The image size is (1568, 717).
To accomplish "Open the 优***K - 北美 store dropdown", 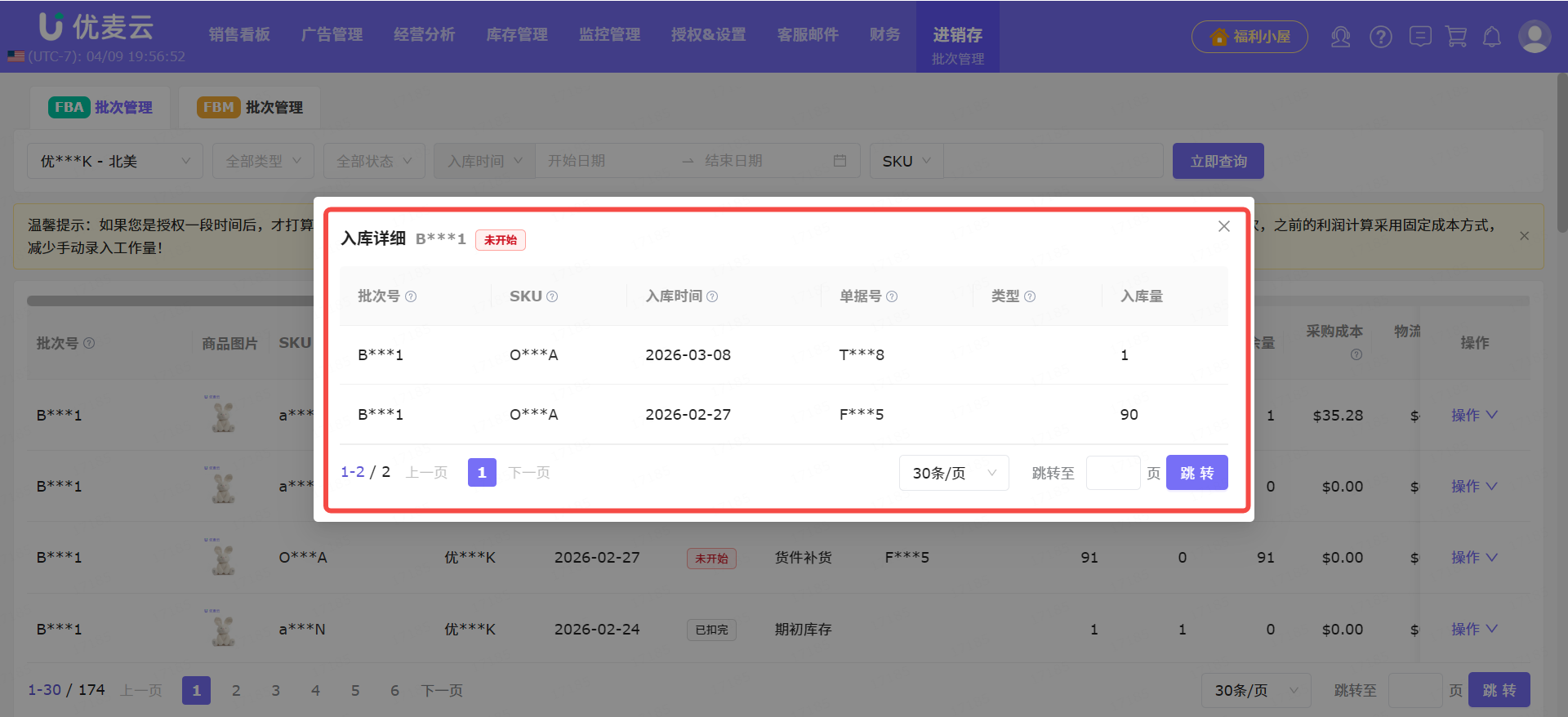I will (x=114, y=161).
